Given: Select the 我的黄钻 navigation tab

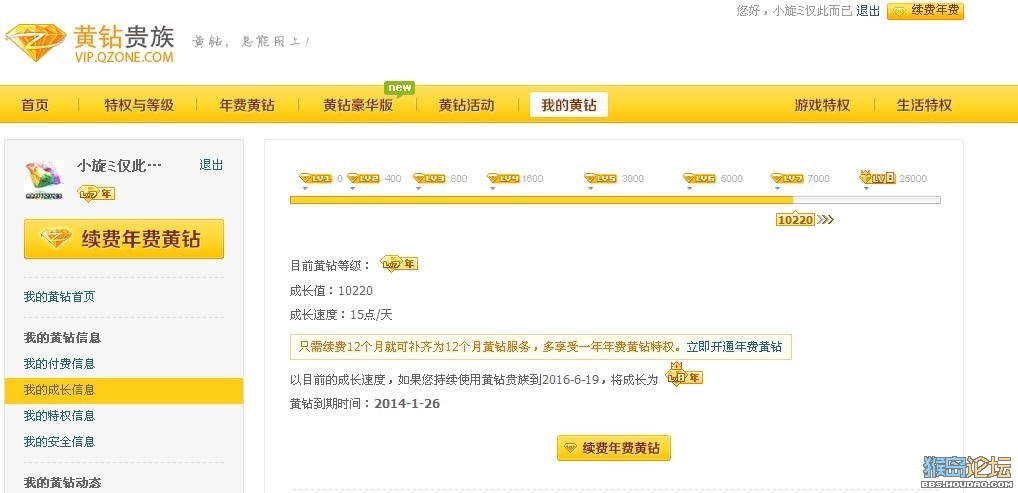Looking at the screenshot, I should click(x=569, y=105).
